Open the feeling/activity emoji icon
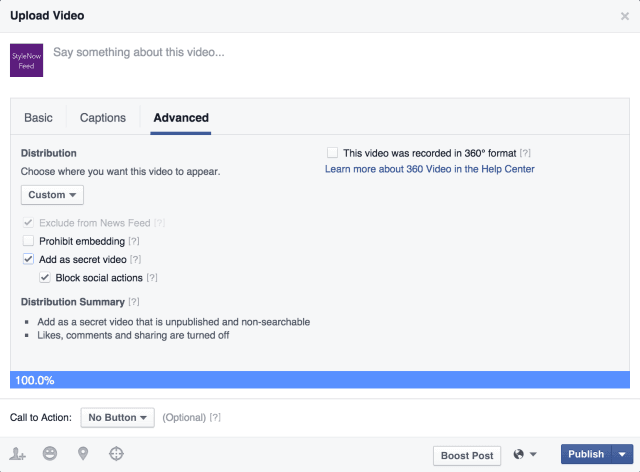 pyautogui.click(x=50, y=454)
